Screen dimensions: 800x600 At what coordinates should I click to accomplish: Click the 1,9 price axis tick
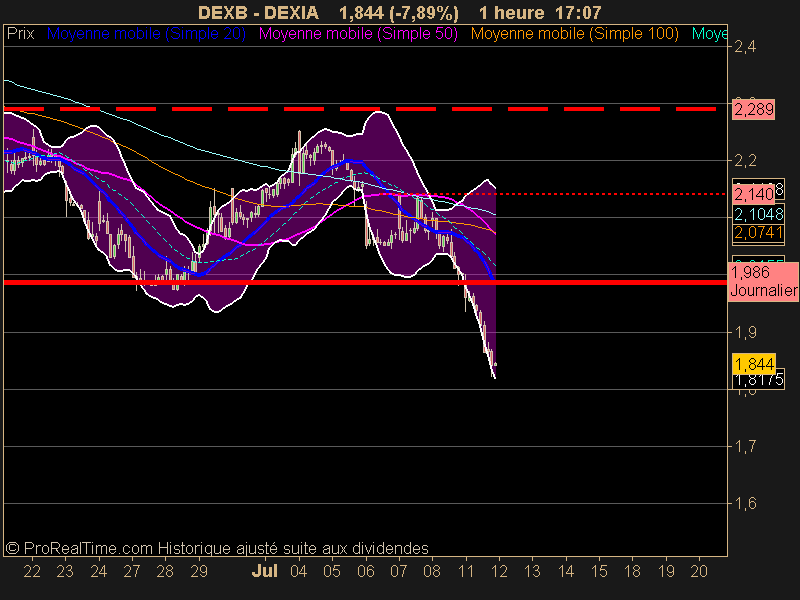click(745, 333)
